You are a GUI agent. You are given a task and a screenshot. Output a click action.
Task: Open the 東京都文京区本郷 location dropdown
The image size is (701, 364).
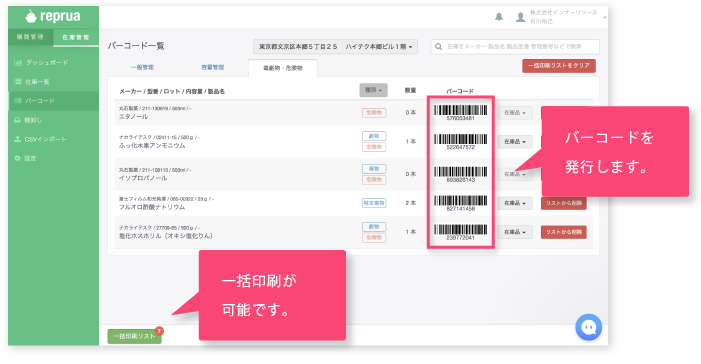pos(335,47)
